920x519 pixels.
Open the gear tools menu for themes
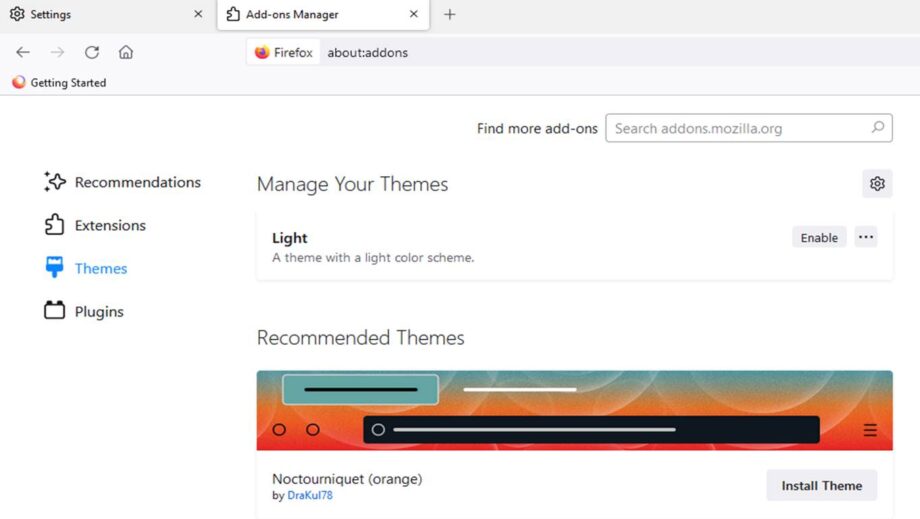coord(877,184)
